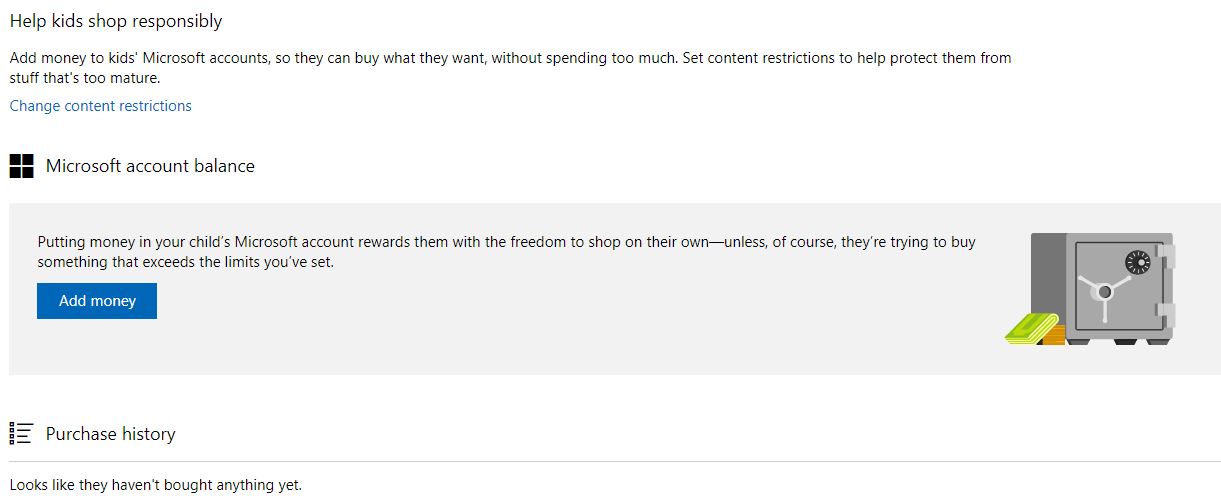Click the "stuff that's too mature" text line

pyautogui.click(x=85, y=77)
